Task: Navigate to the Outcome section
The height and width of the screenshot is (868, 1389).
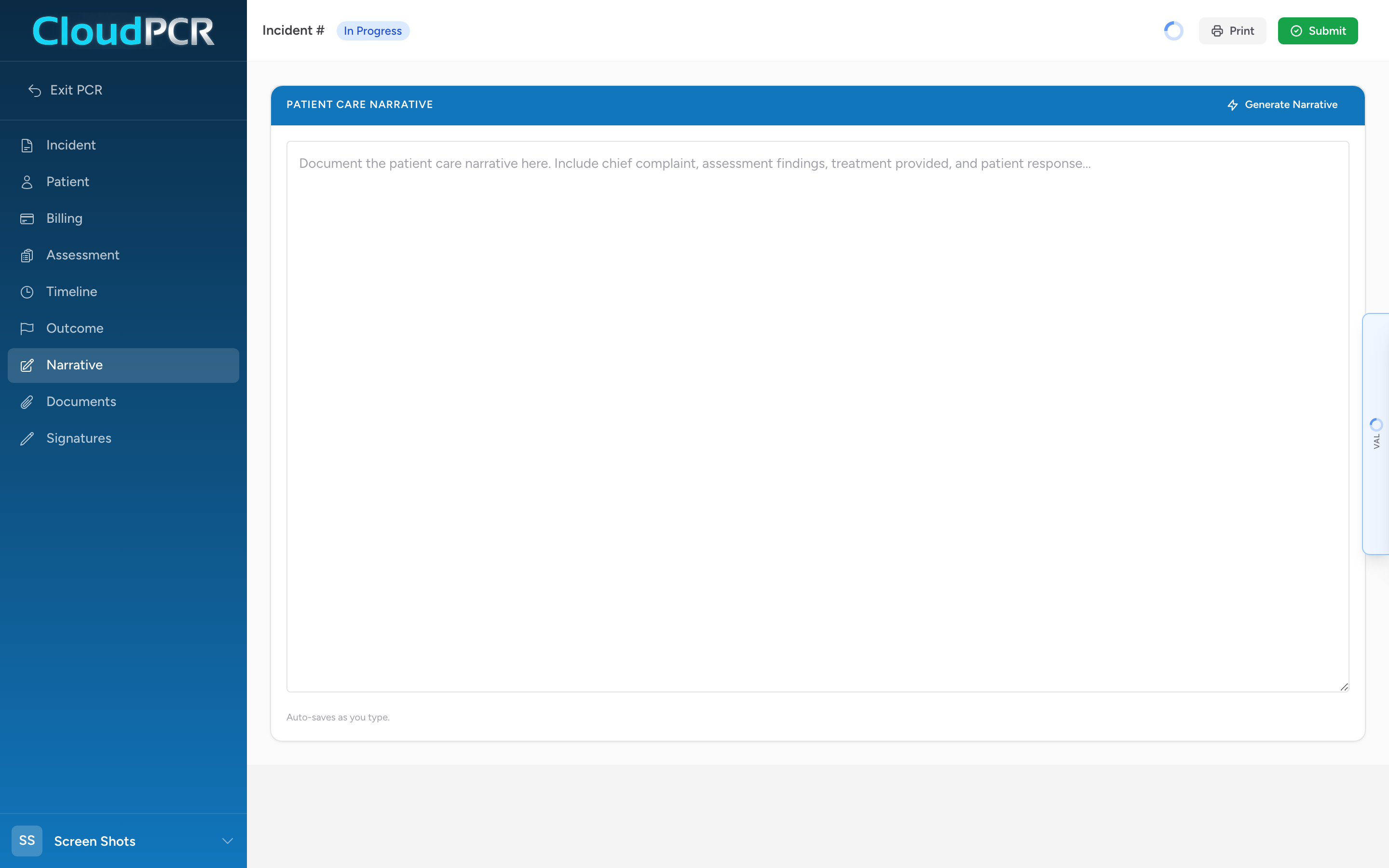Action: tap(123, 328)
